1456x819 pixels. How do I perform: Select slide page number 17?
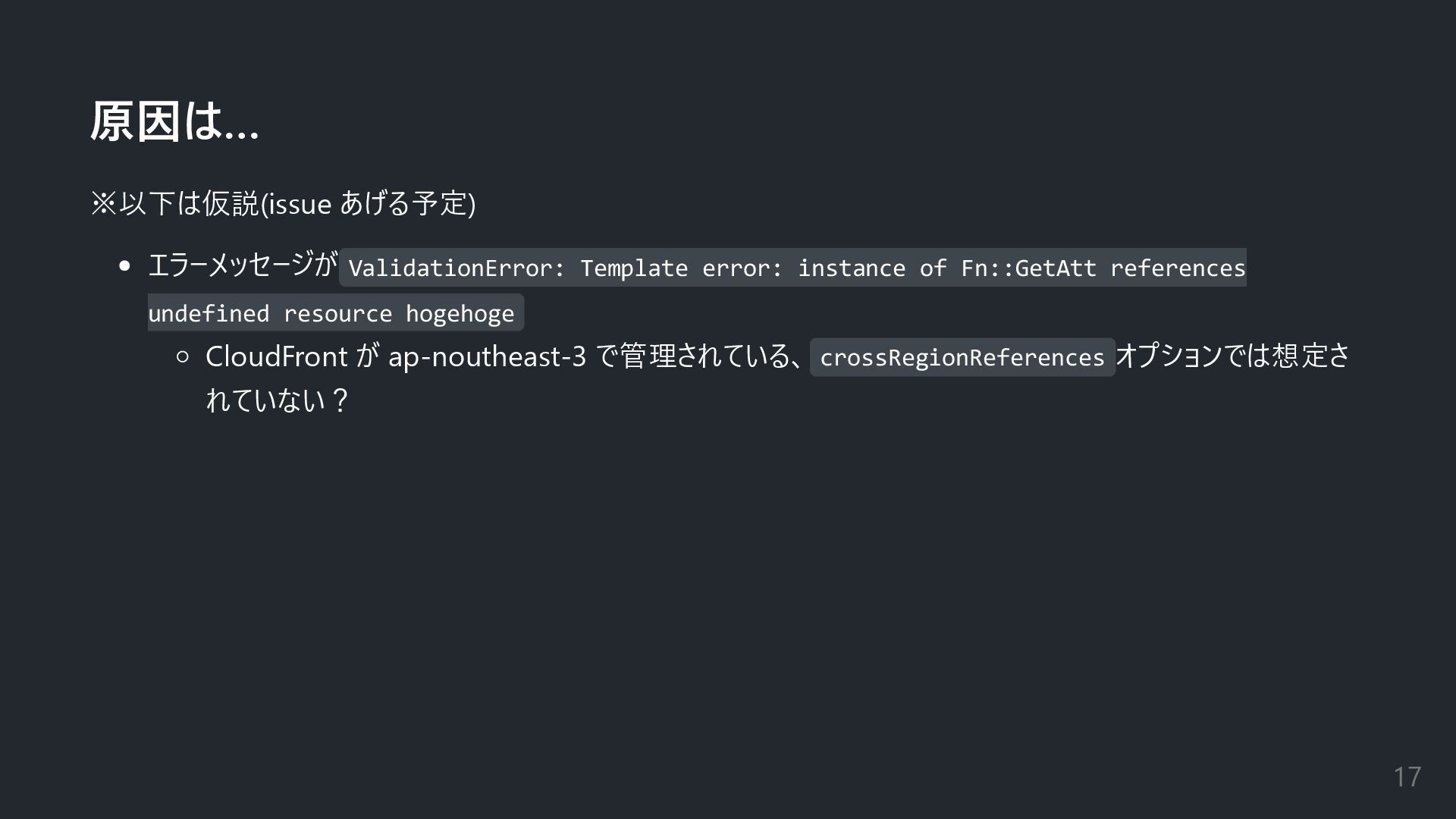click(1407, 777)
